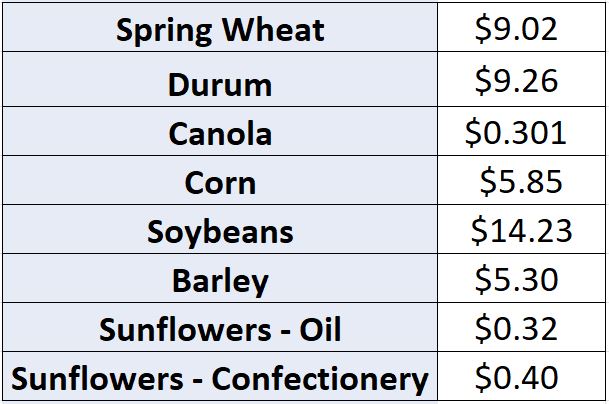Click the word Confectionery in last row
The height and width of the screenshot is (404, 609).
(320, 379)
